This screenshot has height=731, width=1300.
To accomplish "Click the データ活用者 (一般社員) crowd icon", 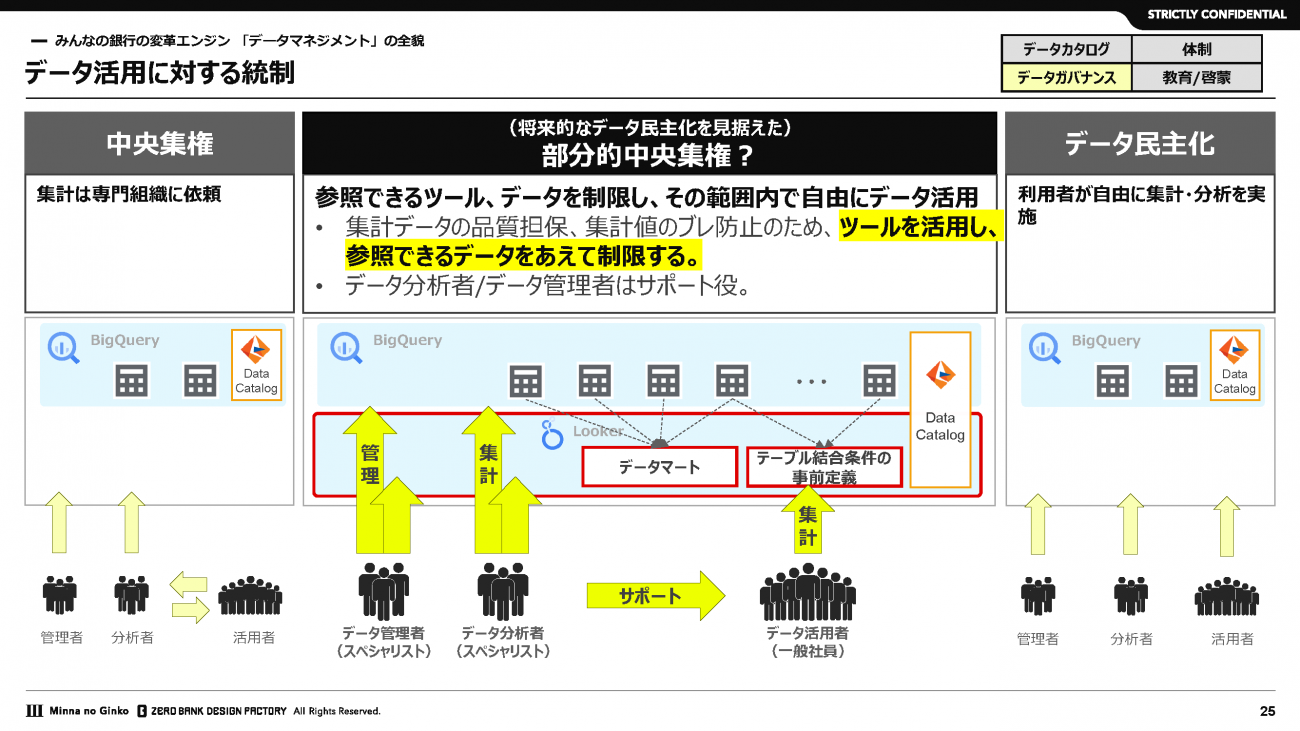I will point(807,592).
